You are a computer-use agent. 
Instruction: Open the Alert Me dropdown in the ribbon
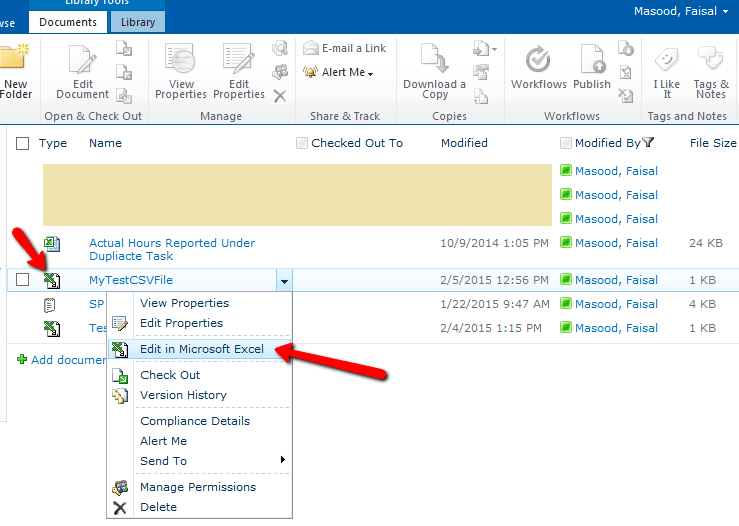coord(370,74)
